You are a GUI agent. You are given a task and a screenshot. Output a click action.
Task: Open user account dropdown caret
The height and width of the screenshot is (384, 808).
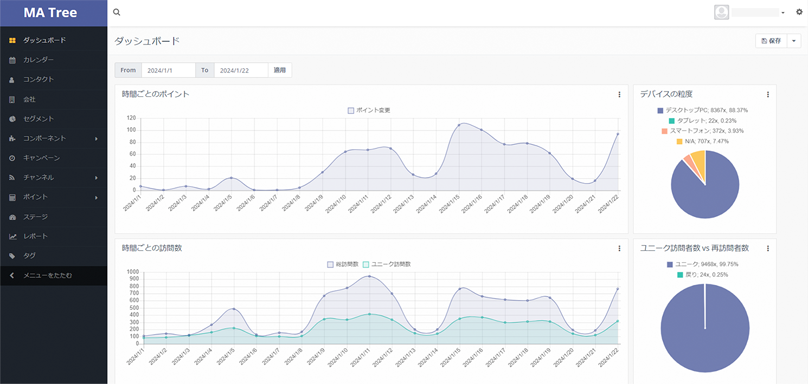783,12
